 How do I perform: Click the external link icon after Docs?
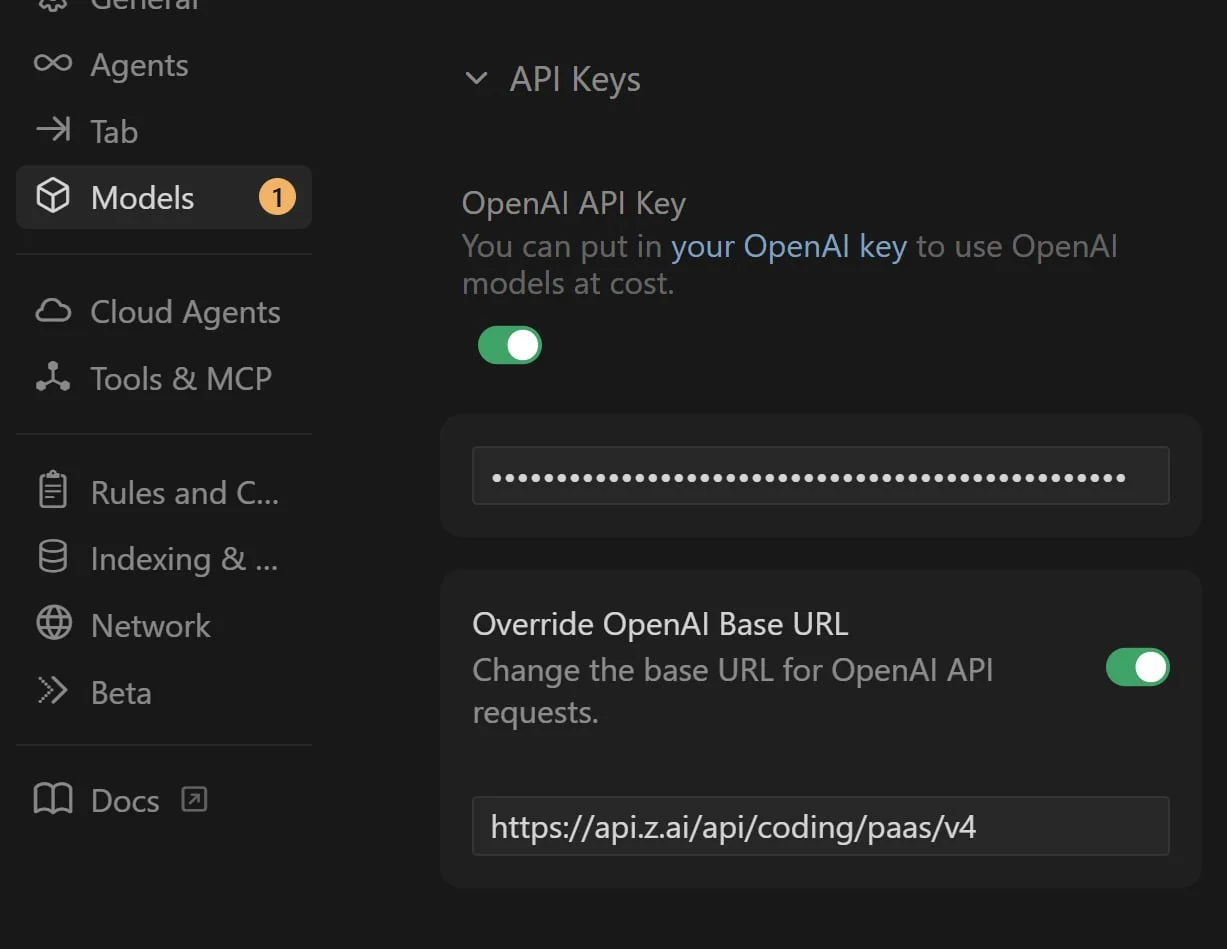pyautogui.click(x=193, y=799)
